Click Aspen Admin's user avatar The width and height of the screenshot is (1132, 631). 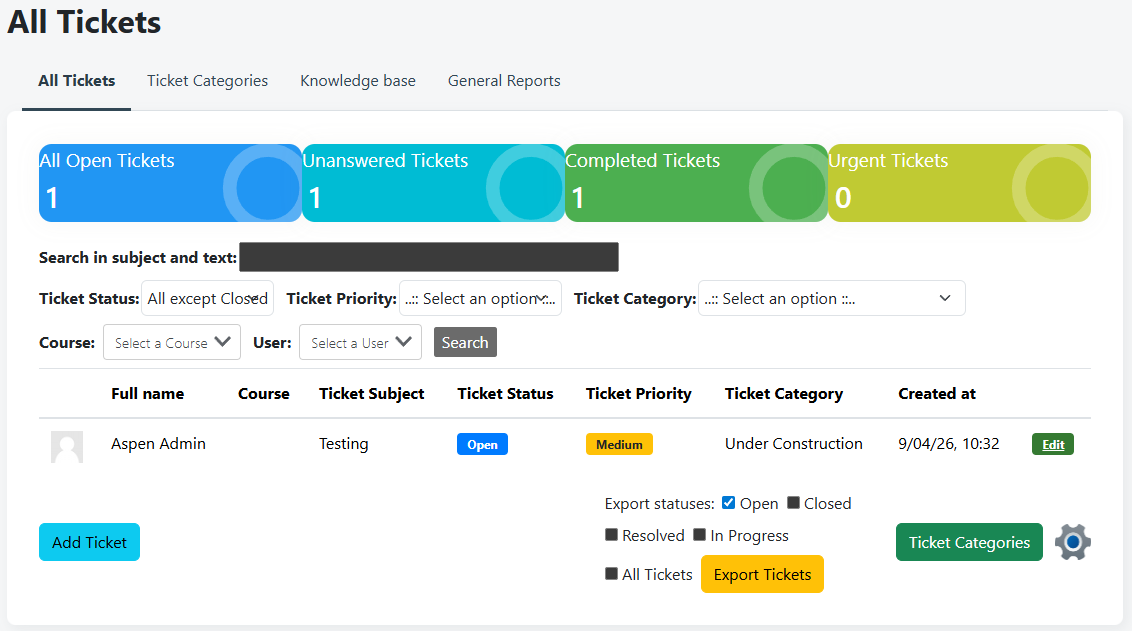tap(67, 446)
